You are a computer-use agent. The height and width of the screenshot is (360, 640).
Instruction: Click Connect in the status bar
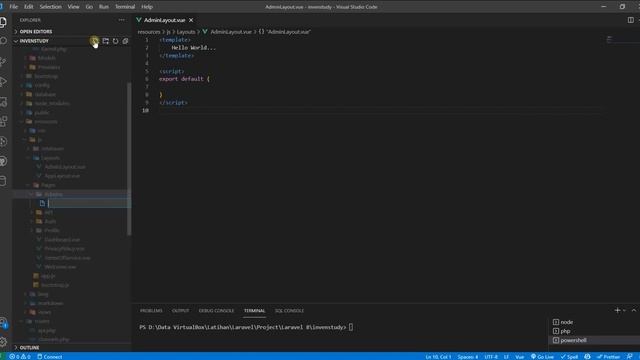click(x=50, y=356)
